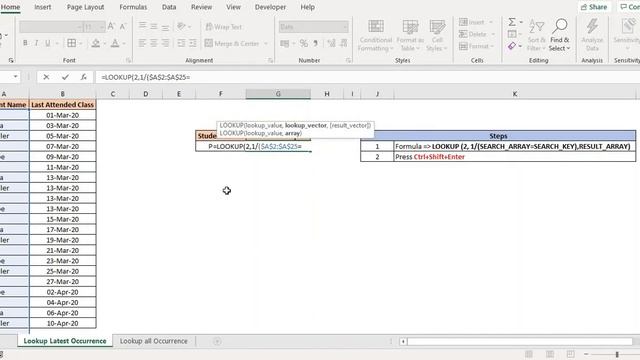Image resolution: width=640 pixels, height=360 pixels.
Task: Toggle Italic formatting
Action: click(36, 43)
